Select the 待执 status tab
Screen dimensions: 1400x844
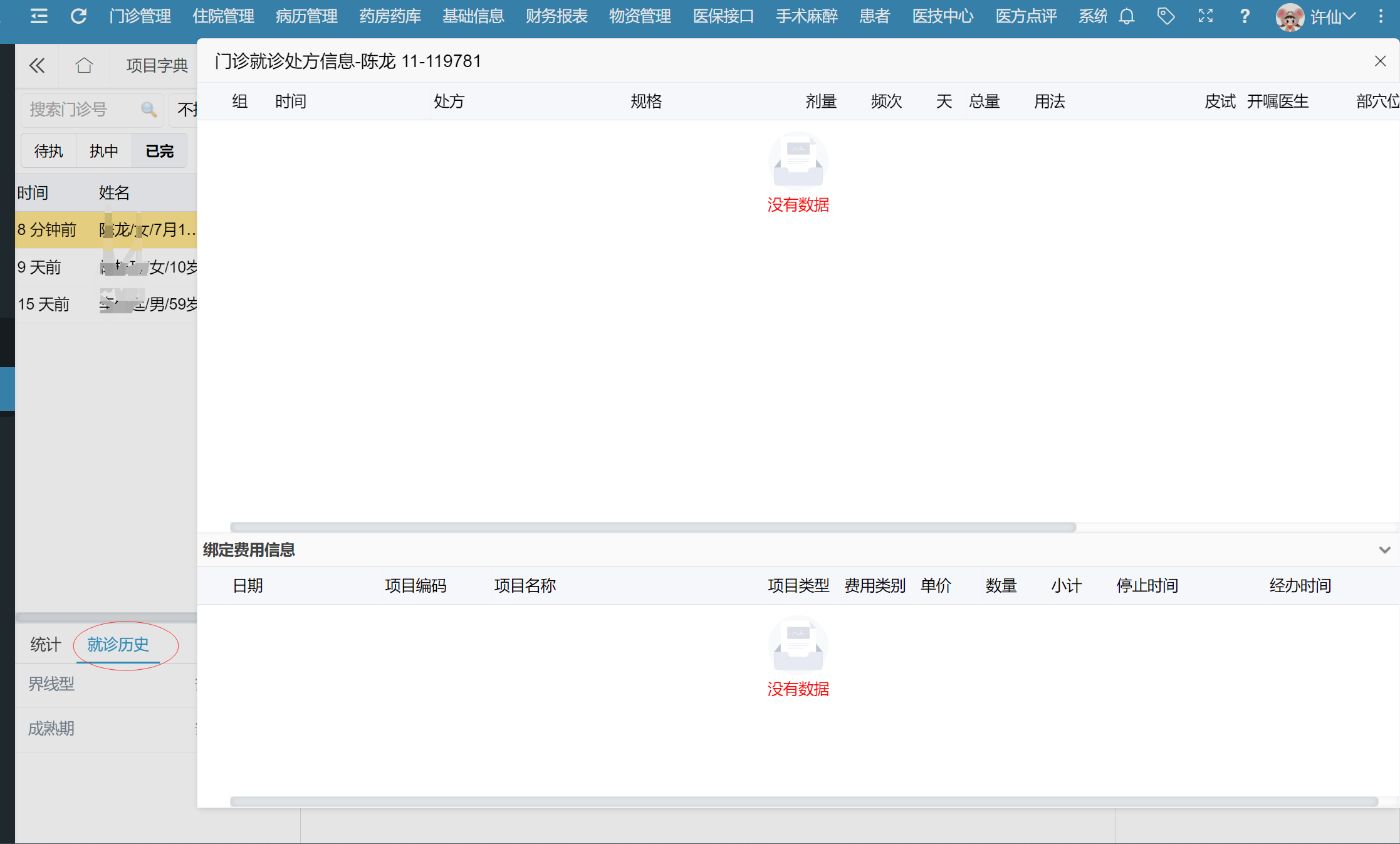tap(49, 150)
